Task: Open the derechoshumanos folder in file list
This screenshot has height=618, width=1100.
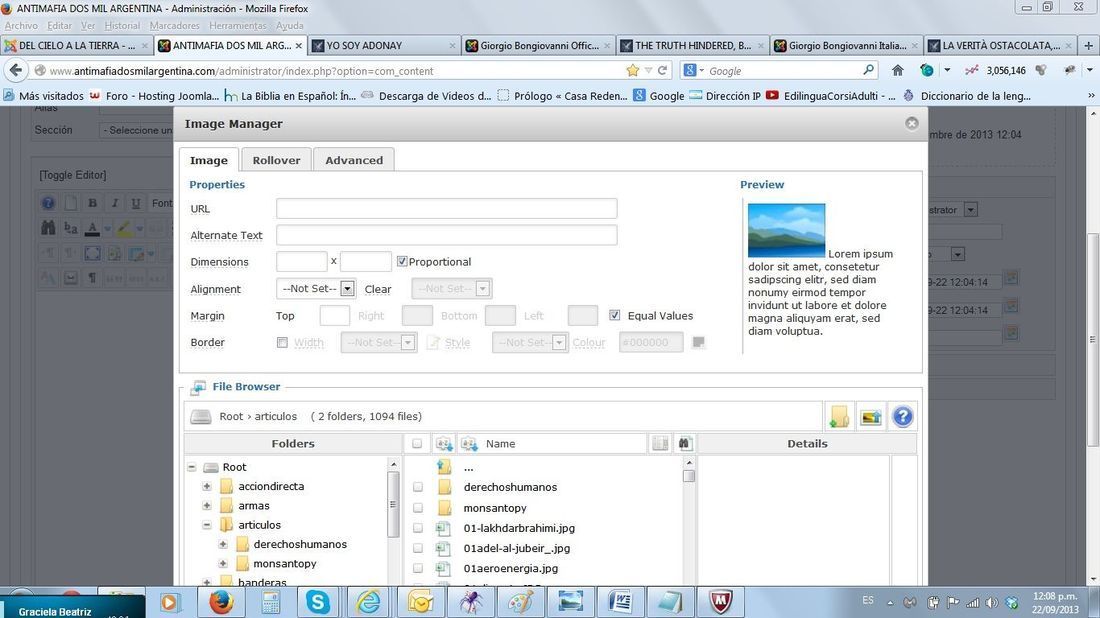Action: coord(510,487)
